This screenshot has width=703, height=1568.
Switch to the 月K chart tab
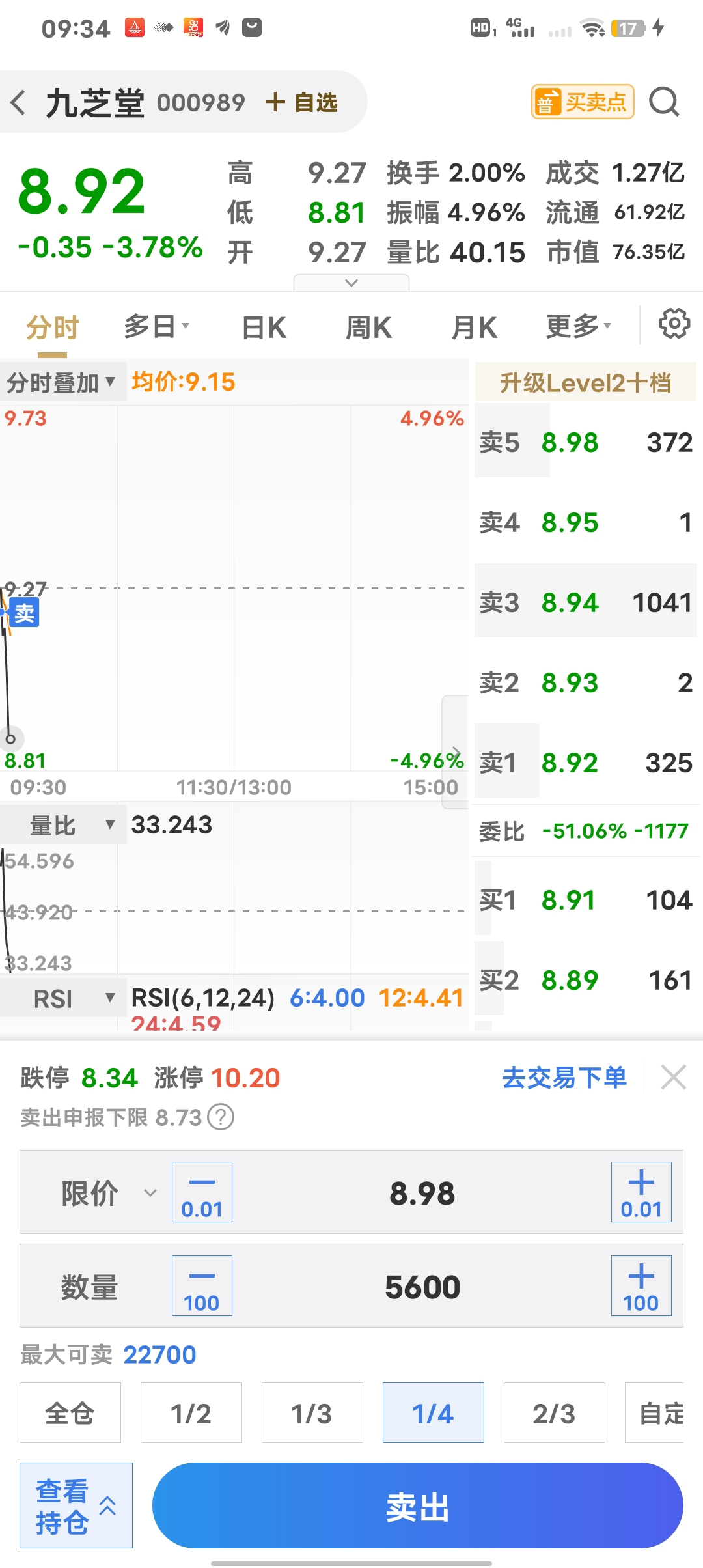pyautogui.click(x=475, y=327)
